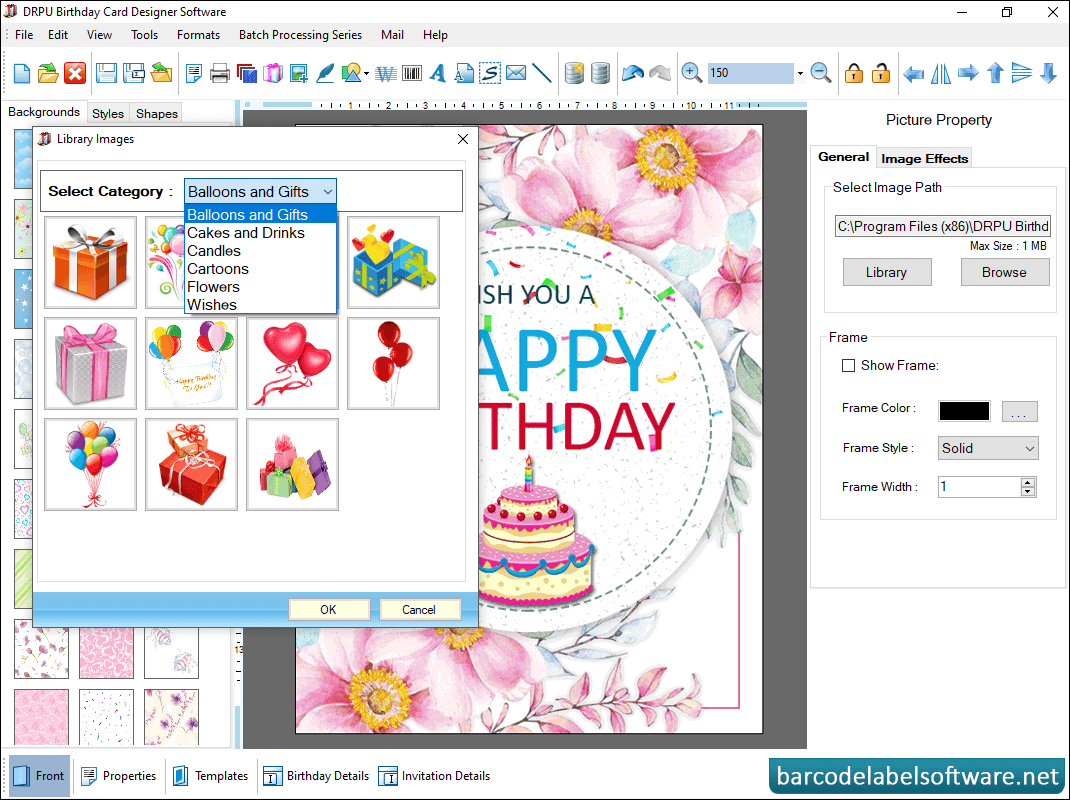Click Cancel in the Library Images dialog

[419, 610]
